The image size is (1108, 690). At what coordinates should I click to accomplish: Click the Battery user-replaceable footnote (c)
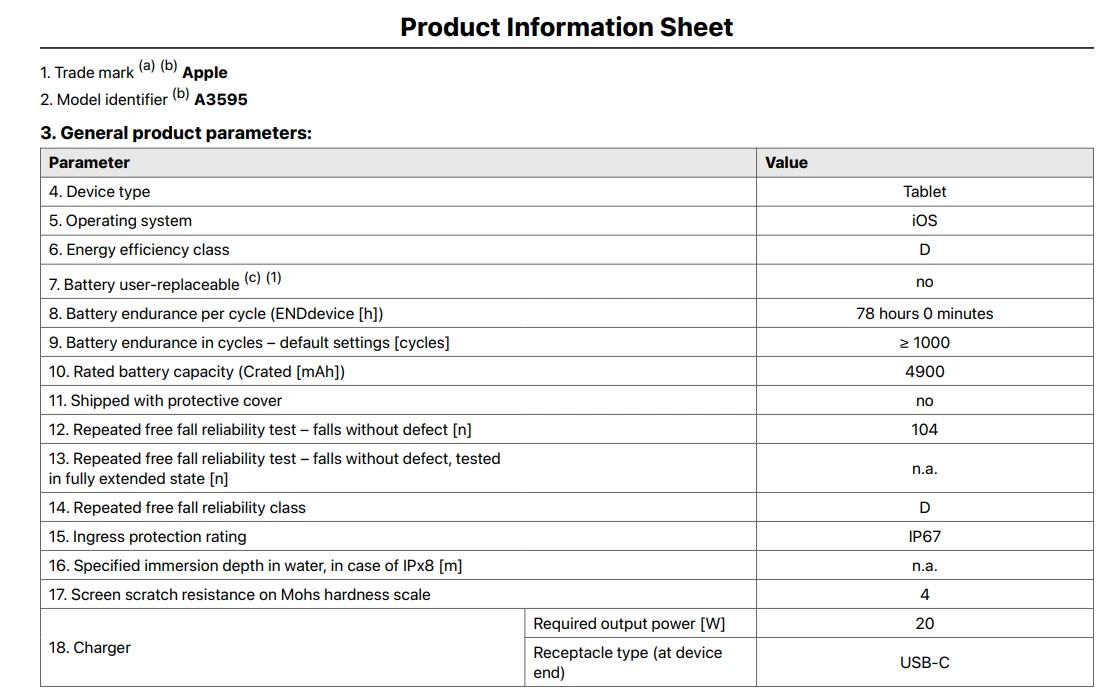[x=252, y=277]
